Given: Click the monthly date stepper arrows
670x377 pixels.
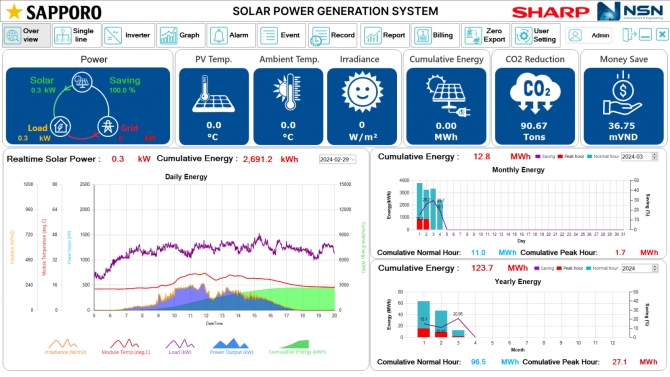Looking at the screenshot, I should point(655,156).
